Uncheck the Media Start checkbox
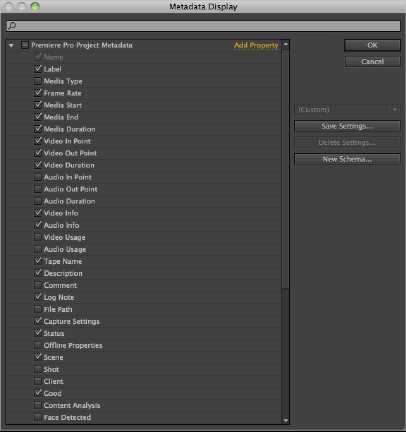This screenshot has width=406, height=432. tap(38, 105)
